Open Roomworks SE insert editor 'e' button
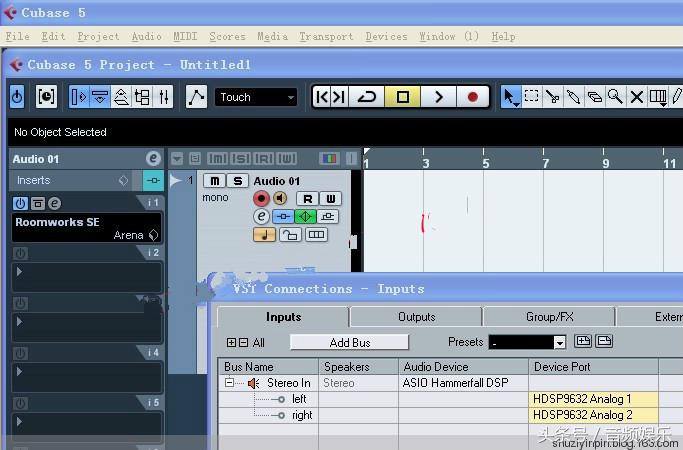Image resolution: width=683 pixels, height=450 pixels. coord(54,203)
